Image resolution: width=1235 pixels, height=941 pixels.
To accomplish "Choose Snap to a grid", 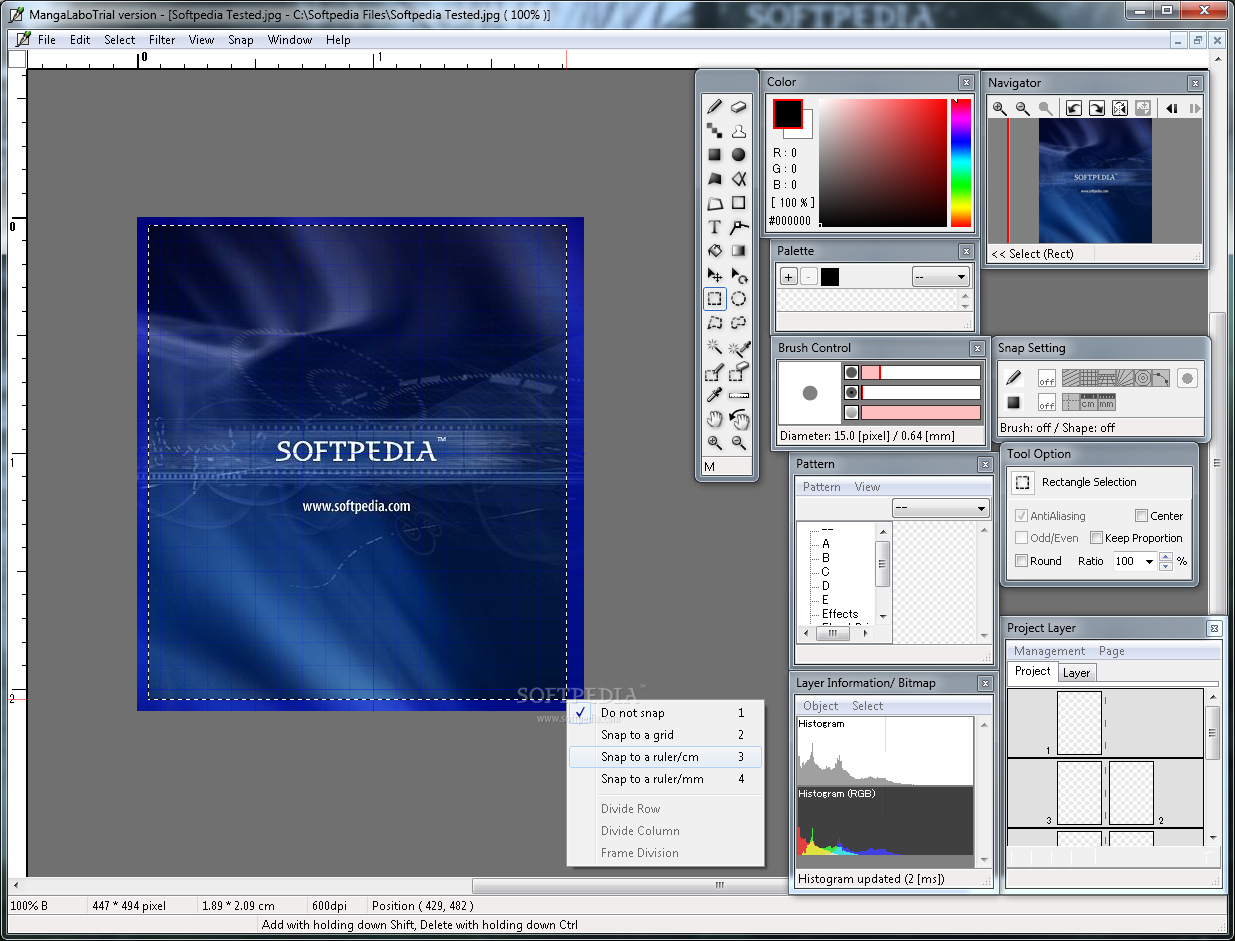I will pos(666,735).
